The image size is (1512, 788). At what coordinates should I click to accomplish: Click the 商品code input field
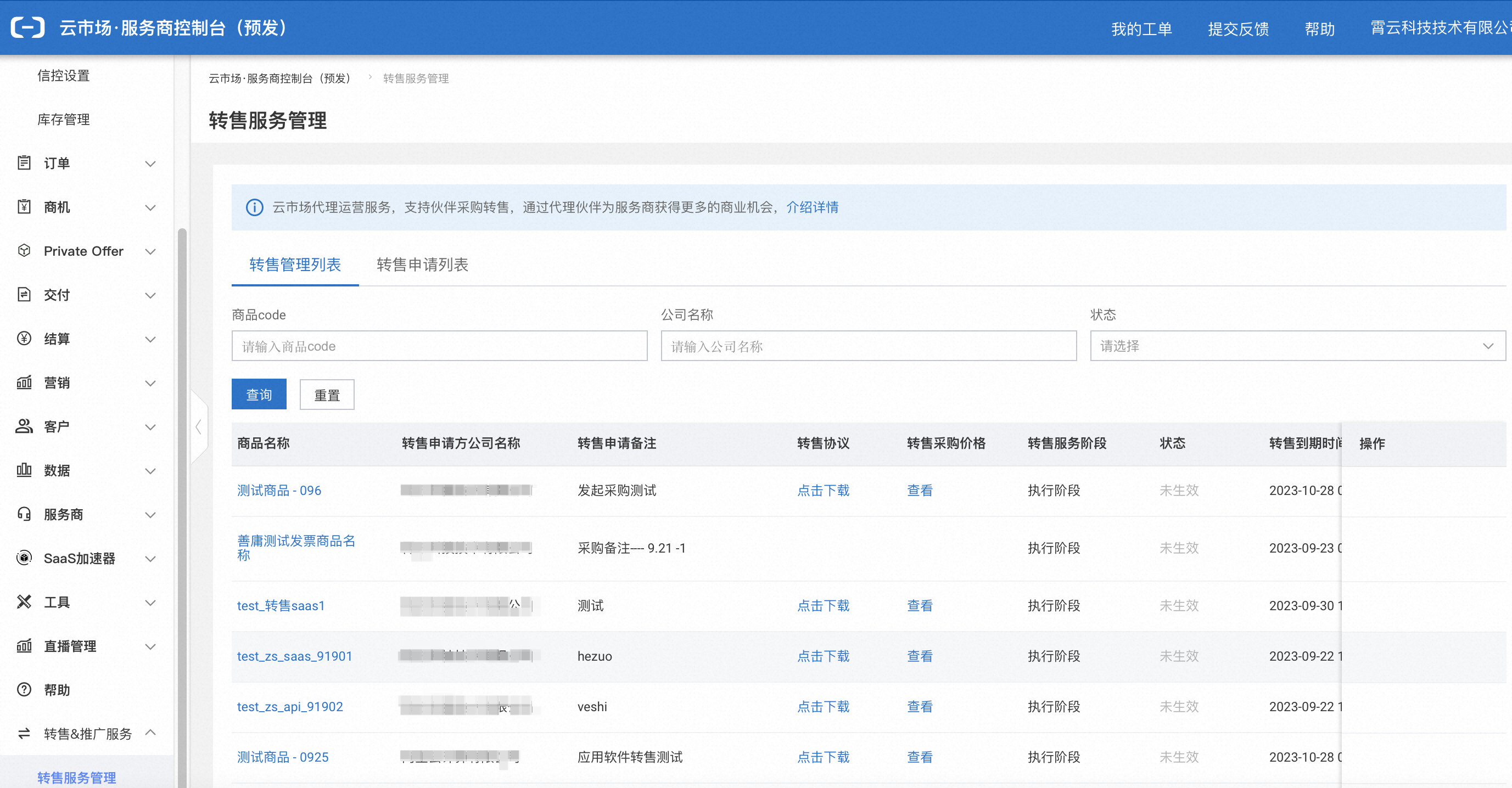(x=440, y=346)
